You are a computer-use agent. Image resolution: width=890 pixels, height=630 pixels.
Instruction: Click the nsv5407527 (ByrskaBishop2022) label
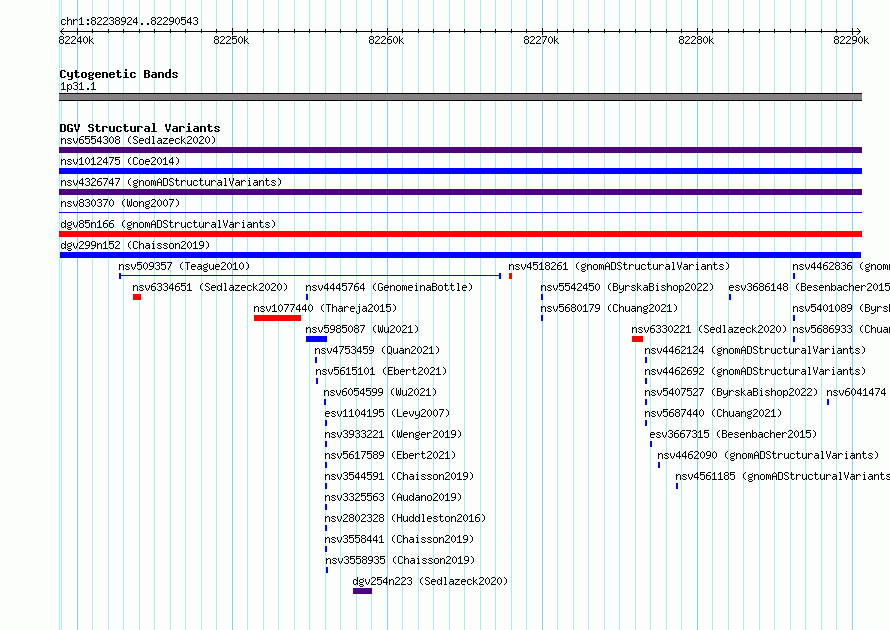pos(731,392)
